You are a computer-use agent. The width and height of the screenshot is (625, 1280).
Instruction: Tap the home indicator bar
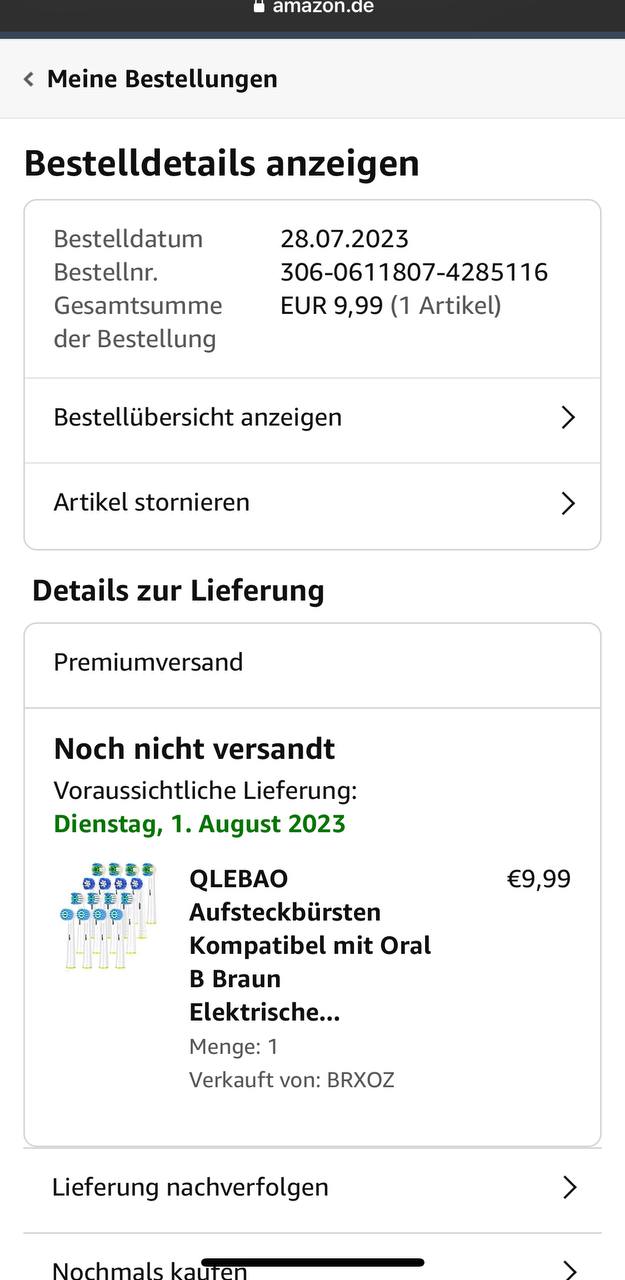tap(313, 1262)
